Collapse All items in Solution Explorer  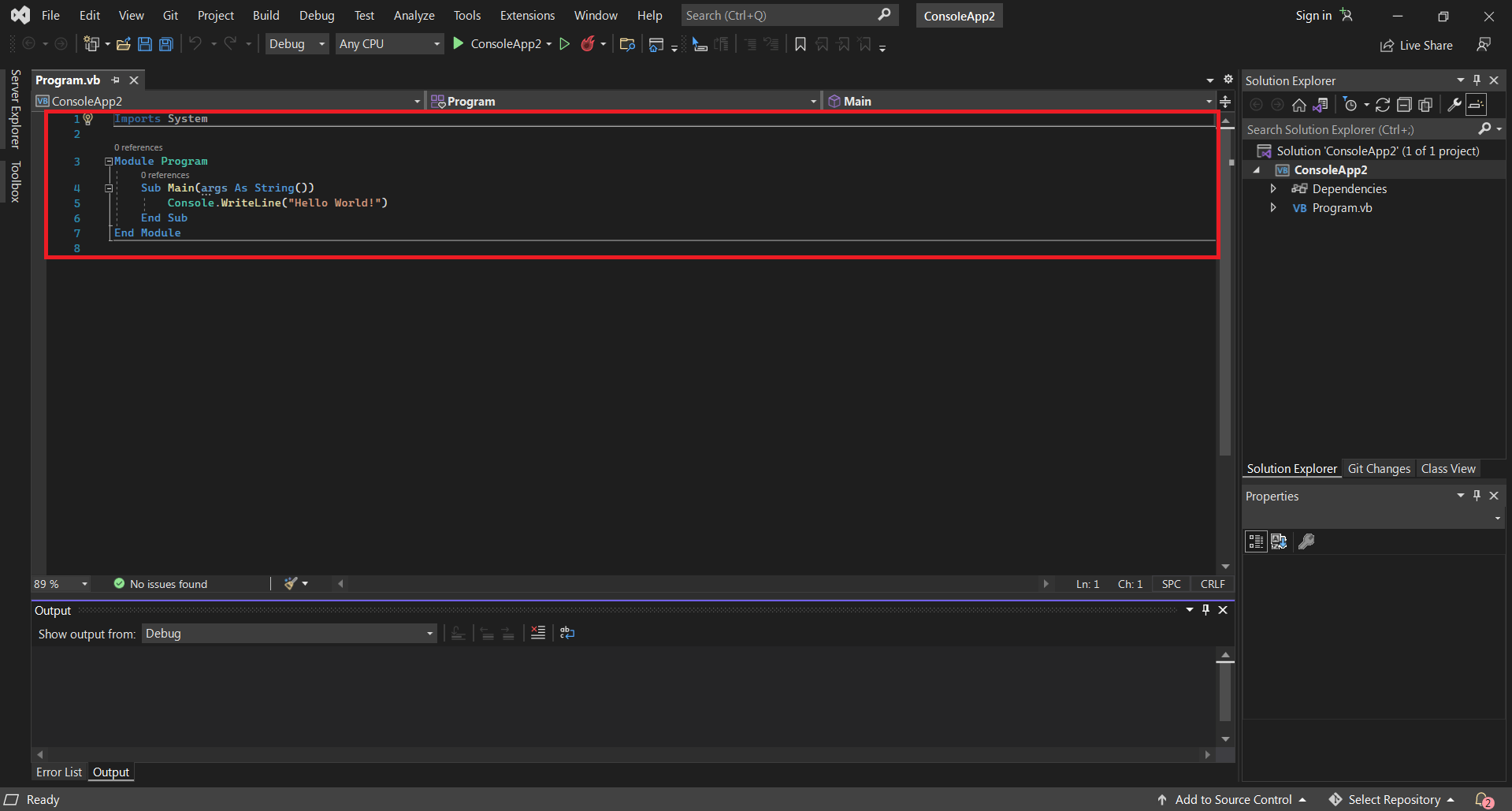point(1404,104)
